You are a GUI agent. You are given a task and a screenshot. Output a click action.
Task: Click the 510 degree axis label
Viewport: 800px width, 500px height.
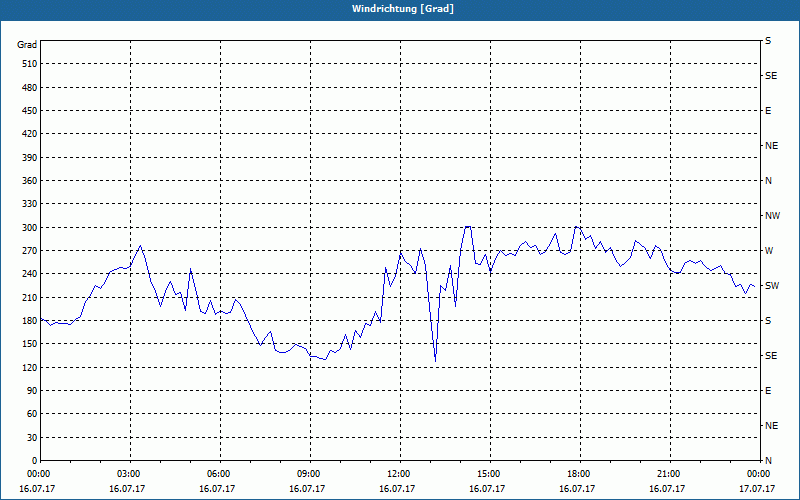coord(27,64)
